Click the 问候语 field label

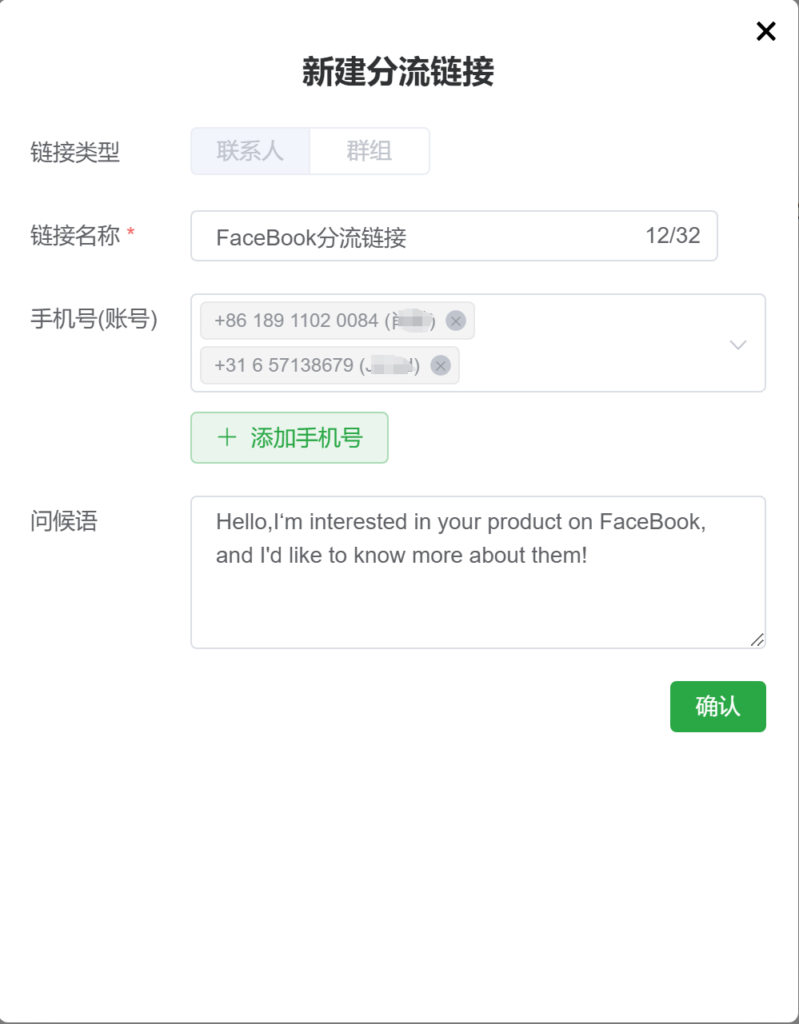64,521
